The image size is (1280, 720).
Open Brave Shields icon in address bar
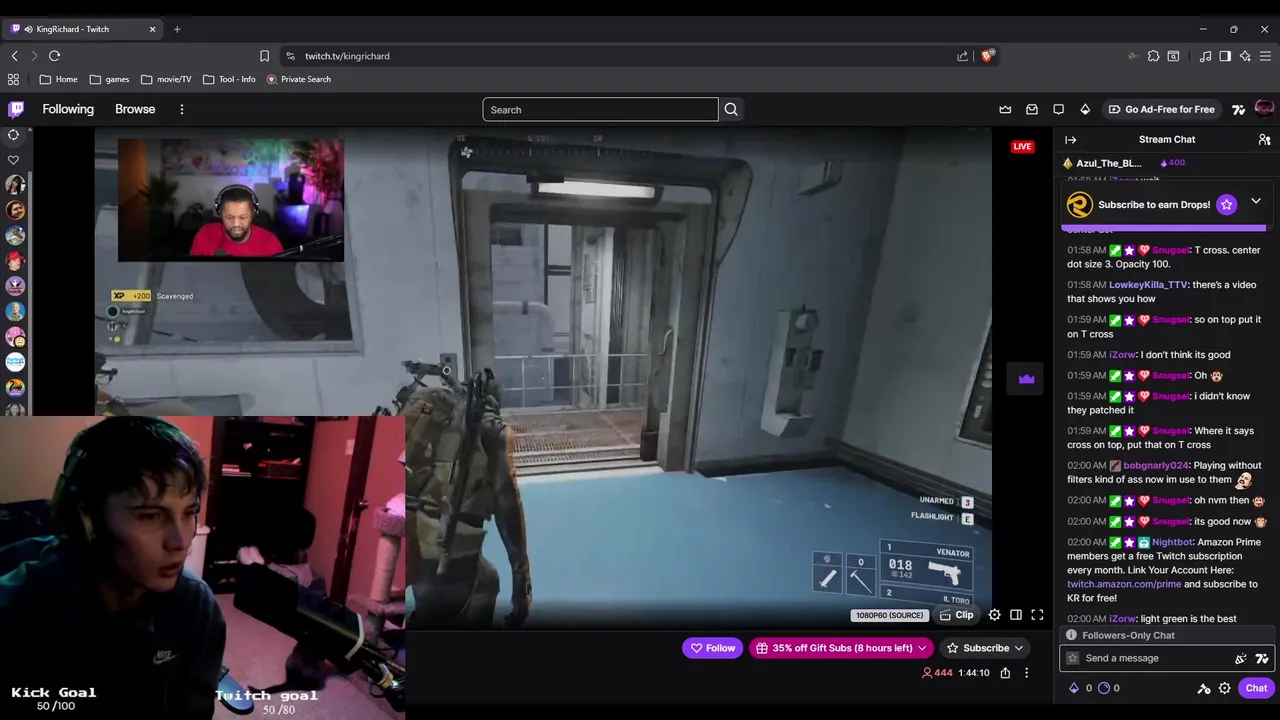tap(988, 56)
